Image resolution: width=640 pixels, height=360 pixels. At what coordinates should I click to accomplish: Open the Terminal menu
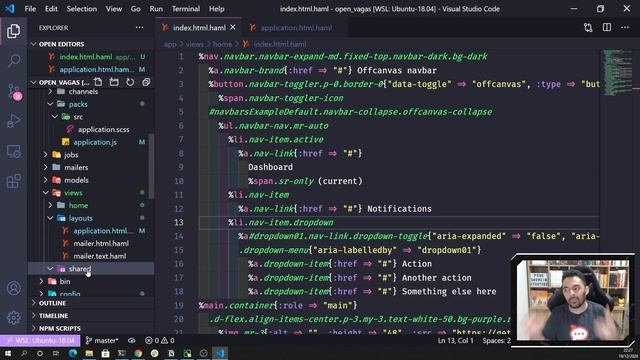tap(186, 9)
